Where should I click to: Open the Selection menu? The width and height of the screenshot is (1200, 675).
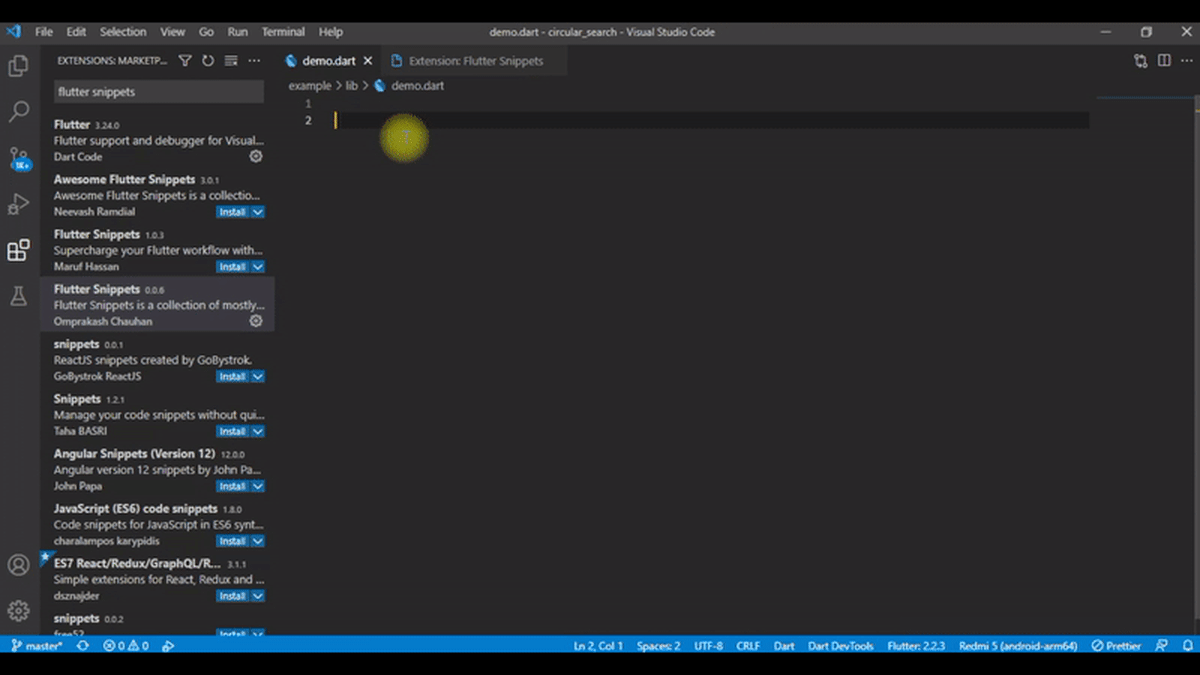point(123,32)
